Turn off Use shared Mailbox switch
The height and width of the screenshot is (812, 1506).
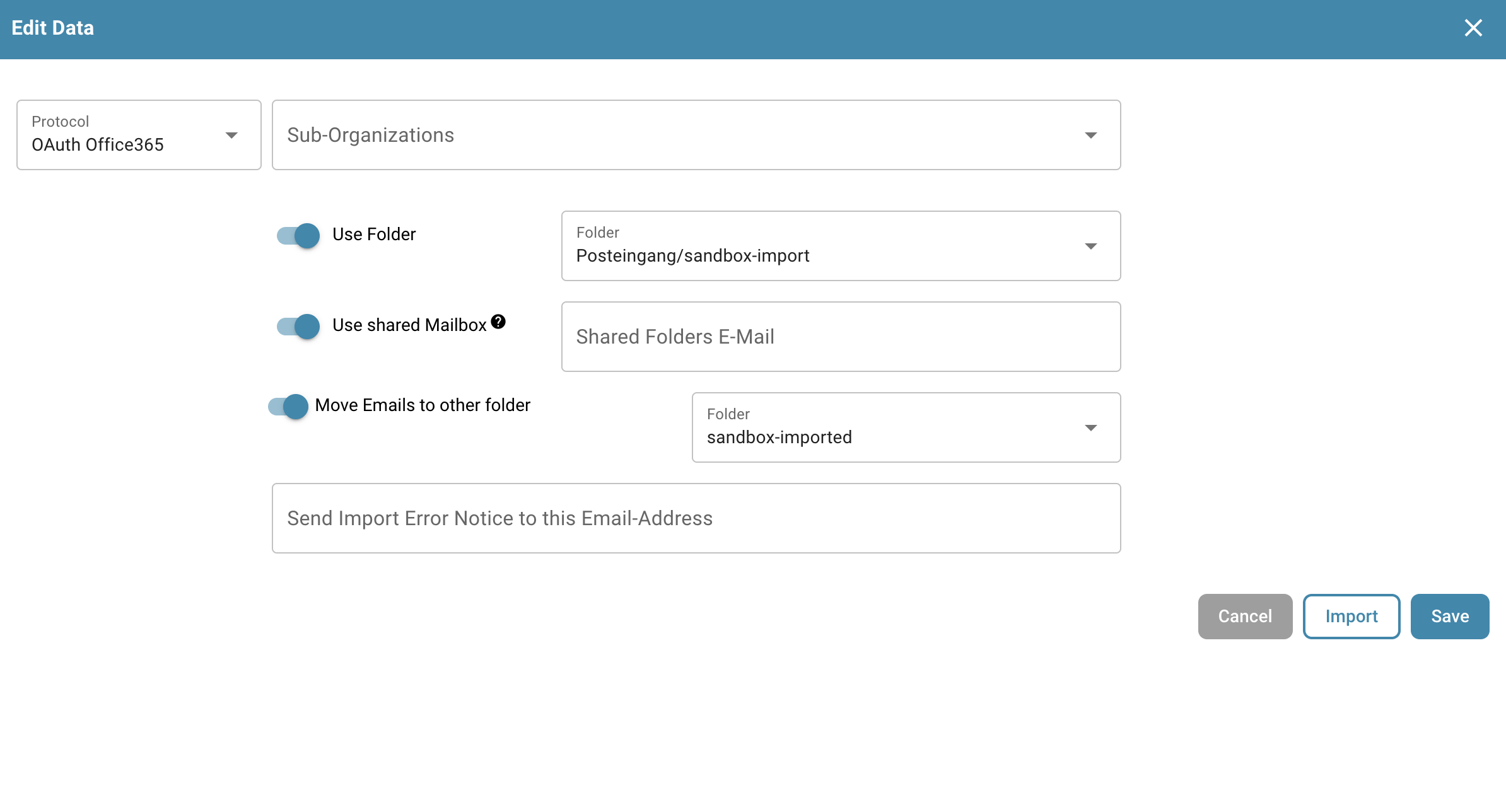(x=298, y=327)
